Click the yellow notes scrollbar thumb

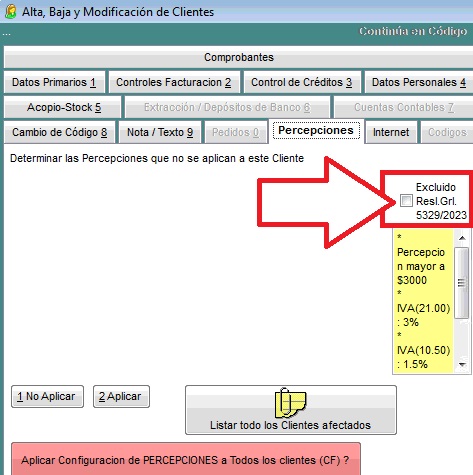462,282
